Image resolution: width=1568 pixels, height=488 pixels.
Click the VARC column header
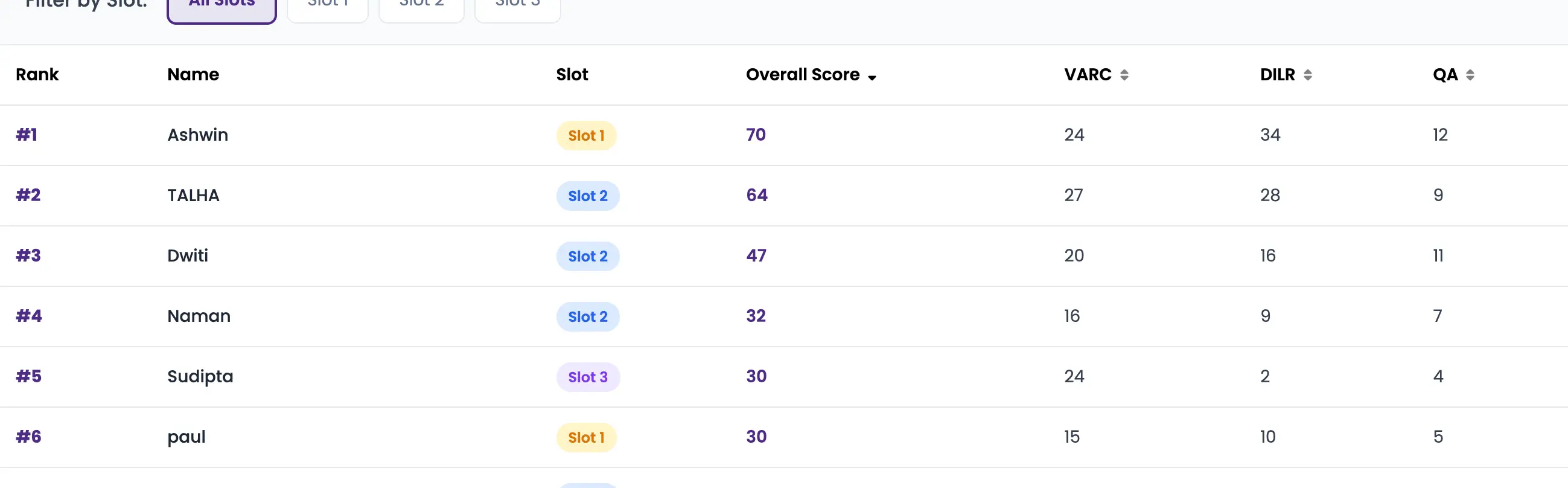tap(1087, 74)
